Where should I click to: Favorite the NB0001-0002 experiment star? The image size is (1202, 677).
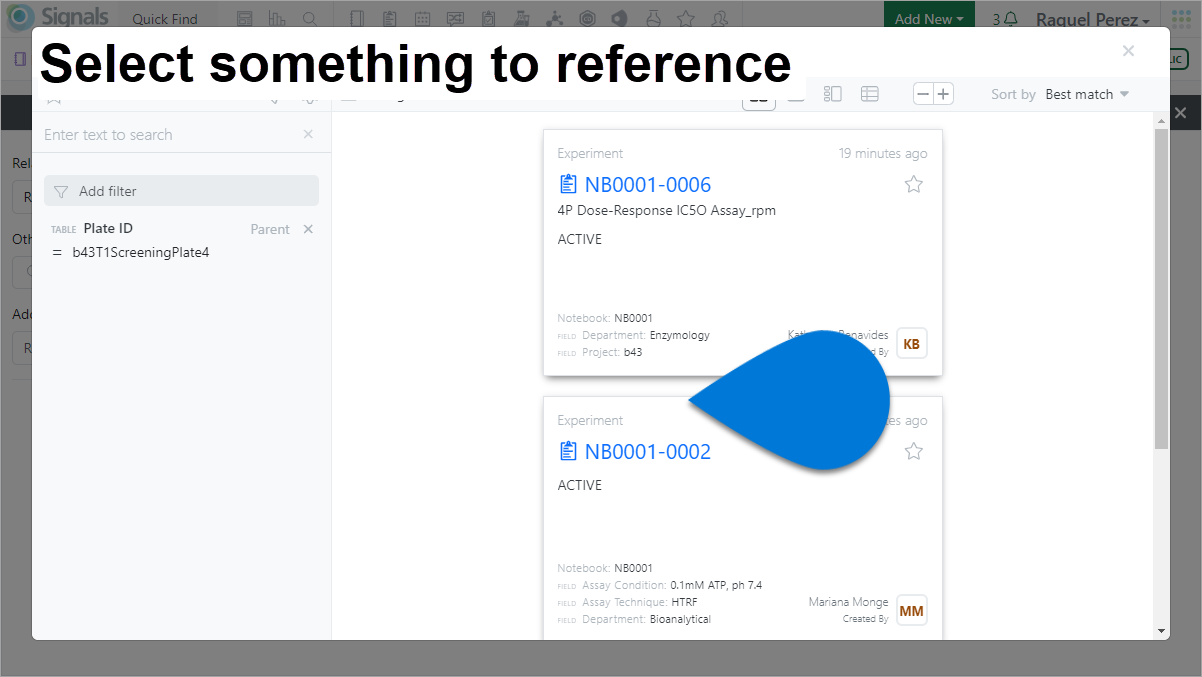coord(913,451)
